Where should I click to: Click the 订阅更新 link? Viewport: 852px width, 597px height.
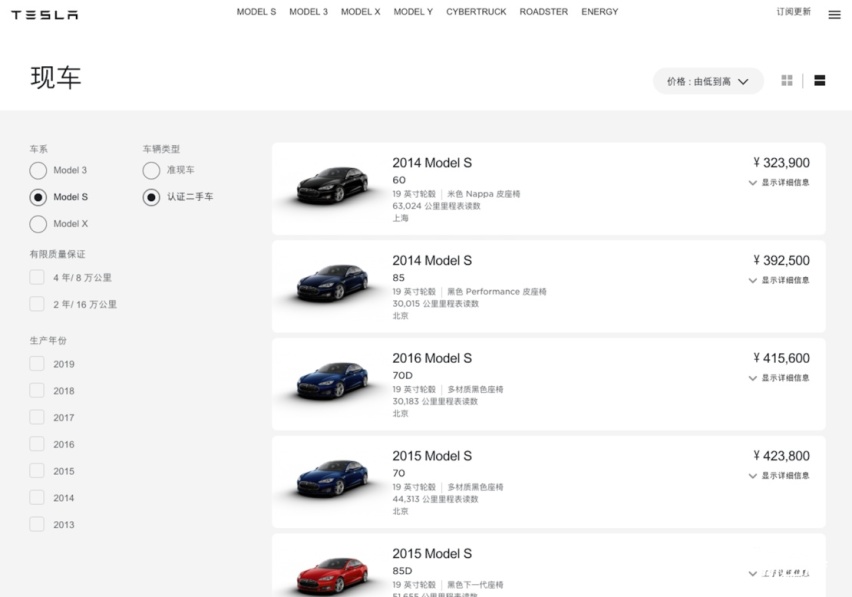point(793,11)
